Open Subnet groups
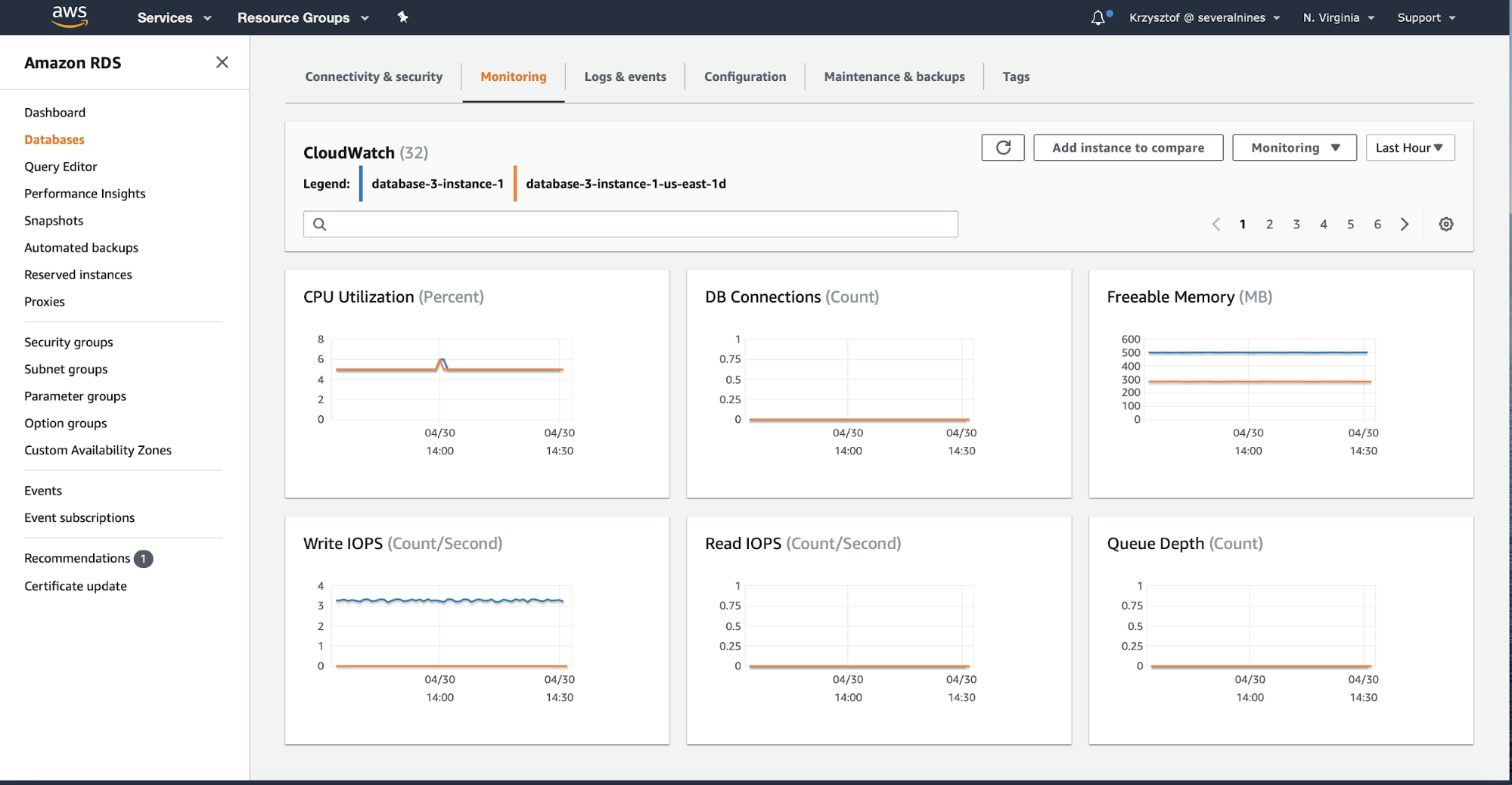Image resolution: width=1512 pixels, height=785 pixels. (66, 369)
